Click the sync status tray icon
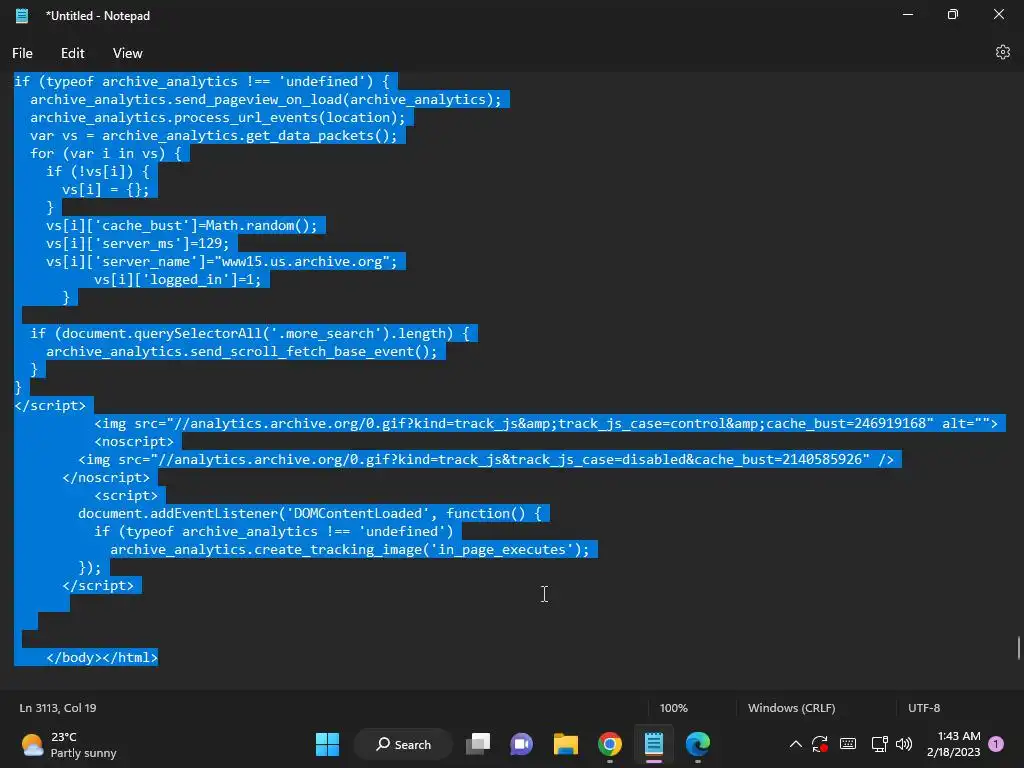The height and width of the screenshot is (768, 1024). pos(820,744)
